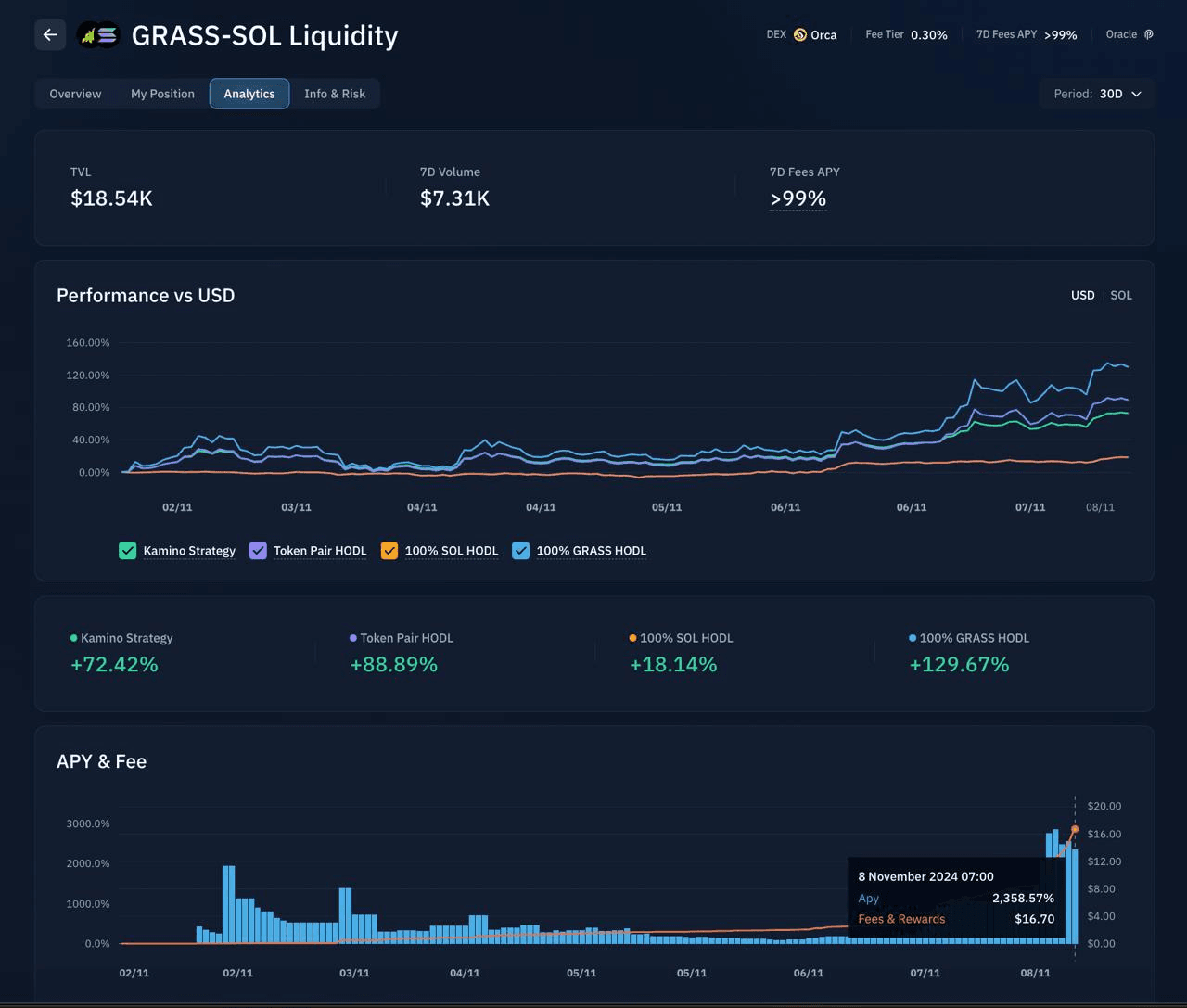
Task: Switch performance chart to SOL
Action: click(1121, 295)
